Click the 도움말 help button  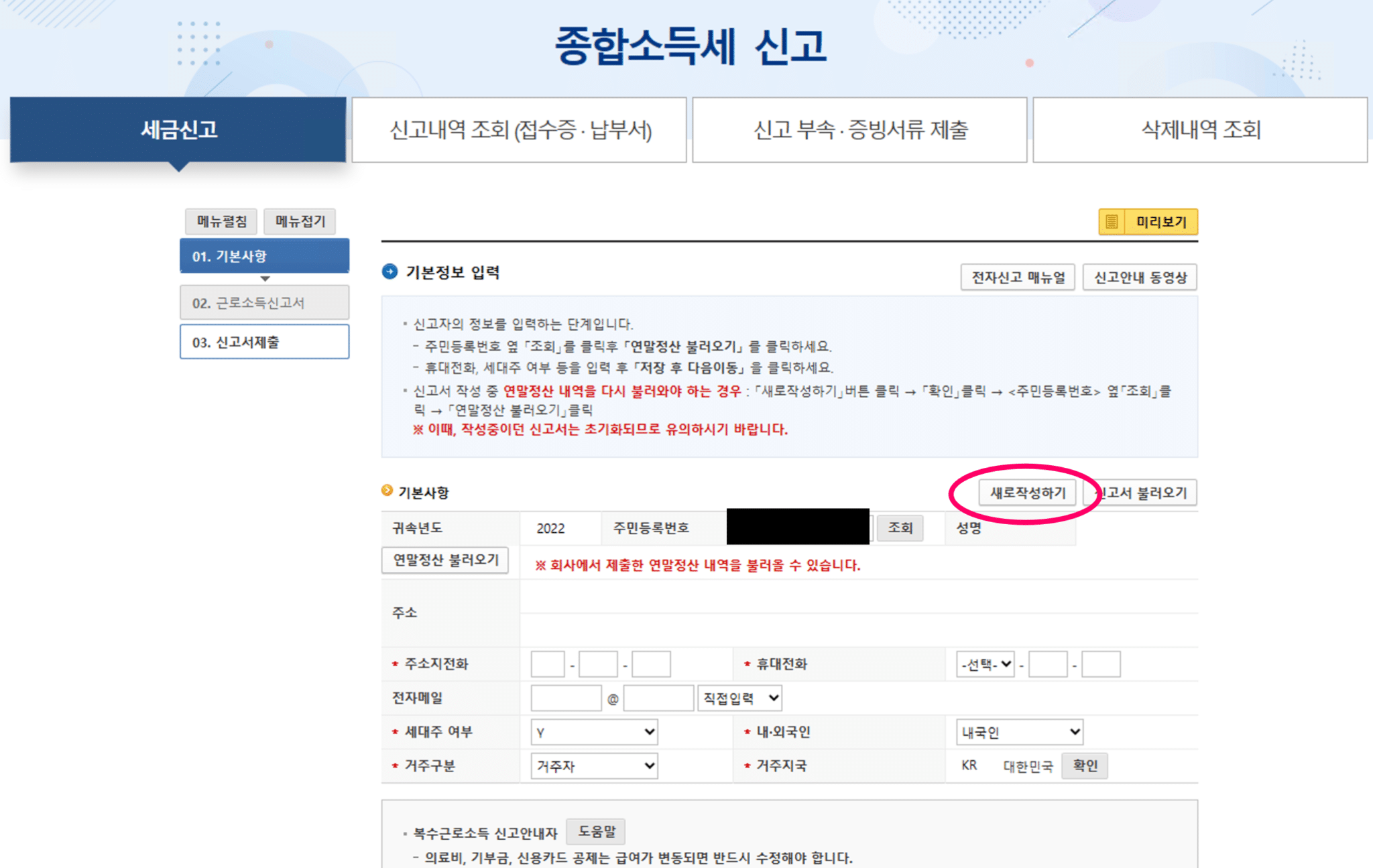595,831
